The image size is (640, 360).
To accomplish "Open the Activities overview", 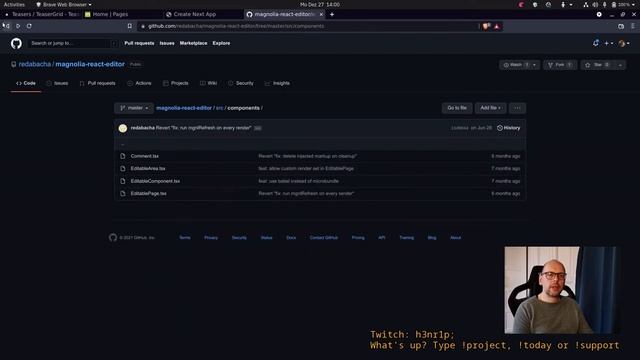I will tap(14, 4).
